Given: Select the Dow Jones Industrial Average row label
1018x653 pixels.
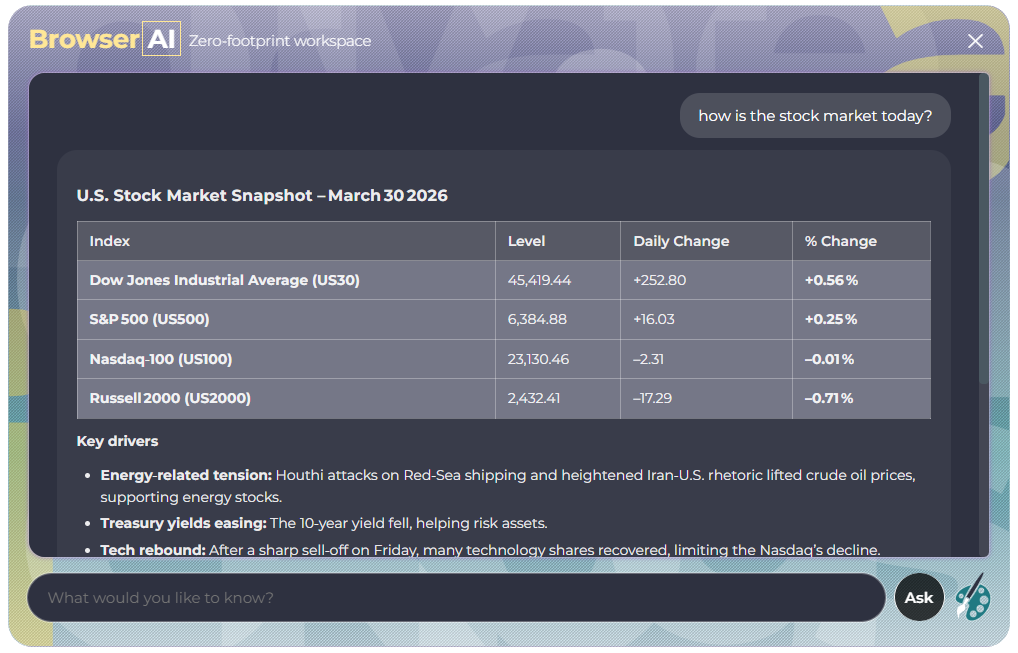Looking at the screenshot, I should click(224, 280).
